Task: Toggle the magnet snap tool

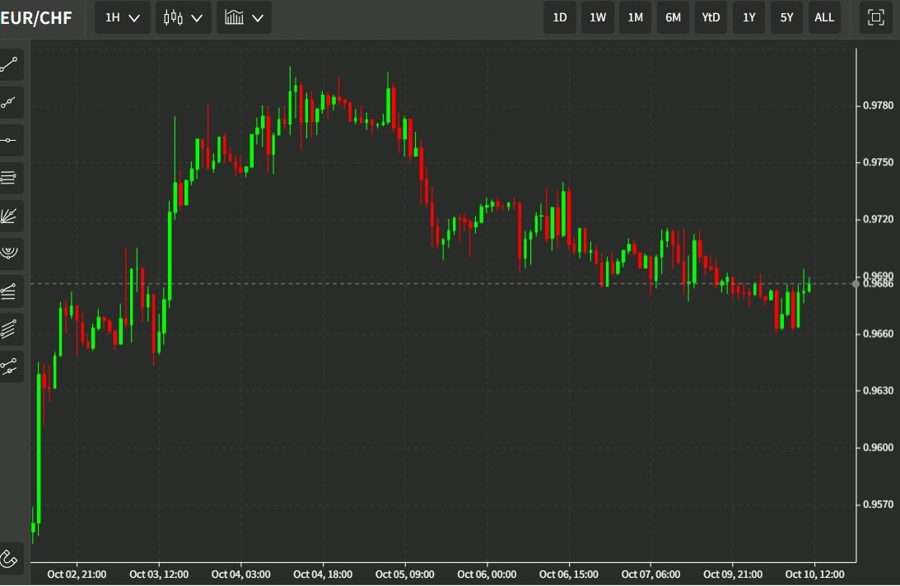Action: 10,558
